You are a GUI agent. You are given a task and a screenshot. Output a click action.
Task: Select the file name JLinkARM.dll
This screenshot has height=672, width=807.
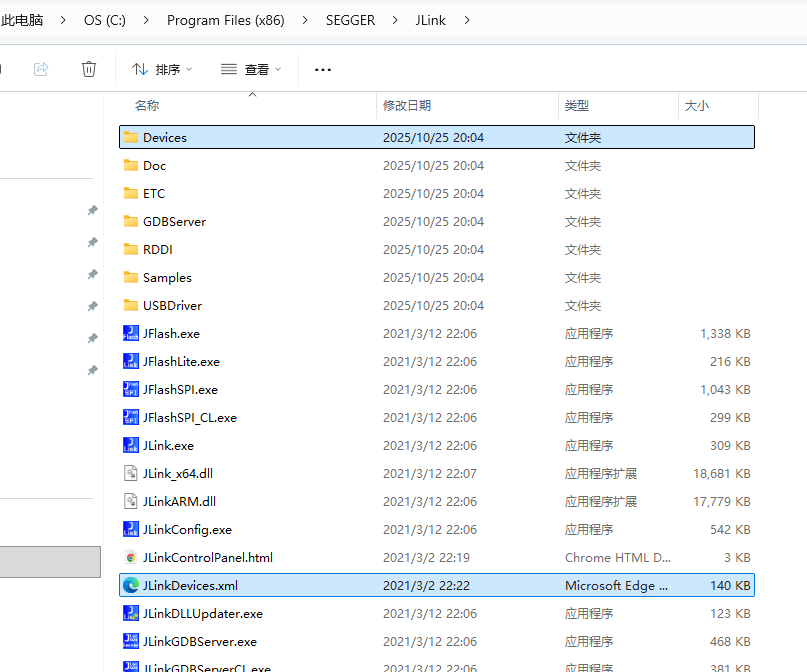(x=179, y=502)
